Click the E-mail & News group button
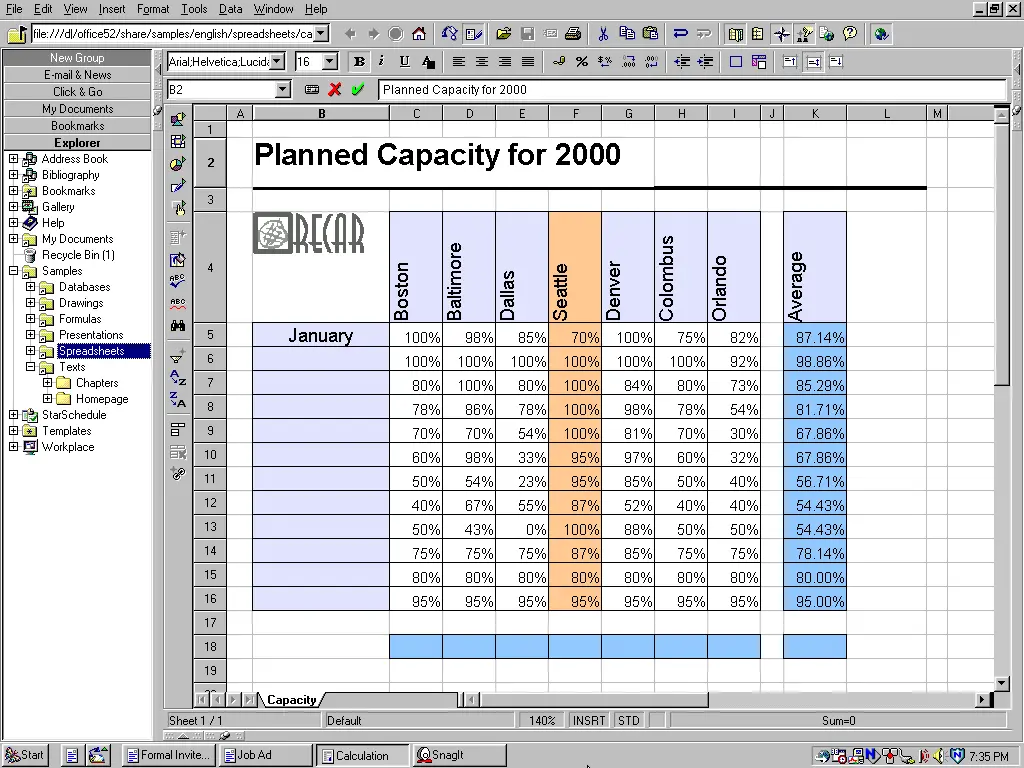This screenshot has width=1024, height=768. (77, 75)
